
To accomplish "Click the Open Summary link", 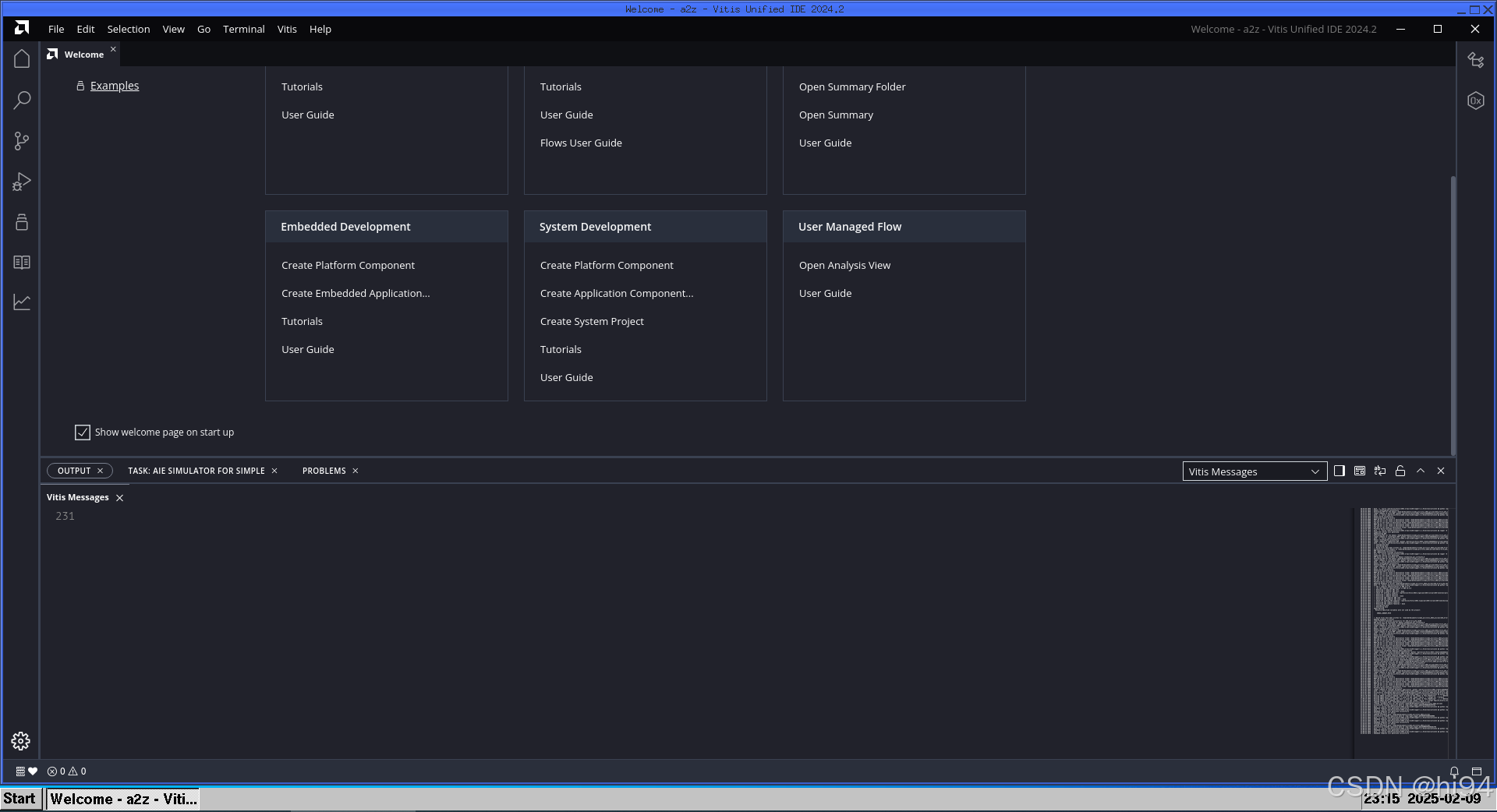I will pyautogui.click(x=836, y=115).
